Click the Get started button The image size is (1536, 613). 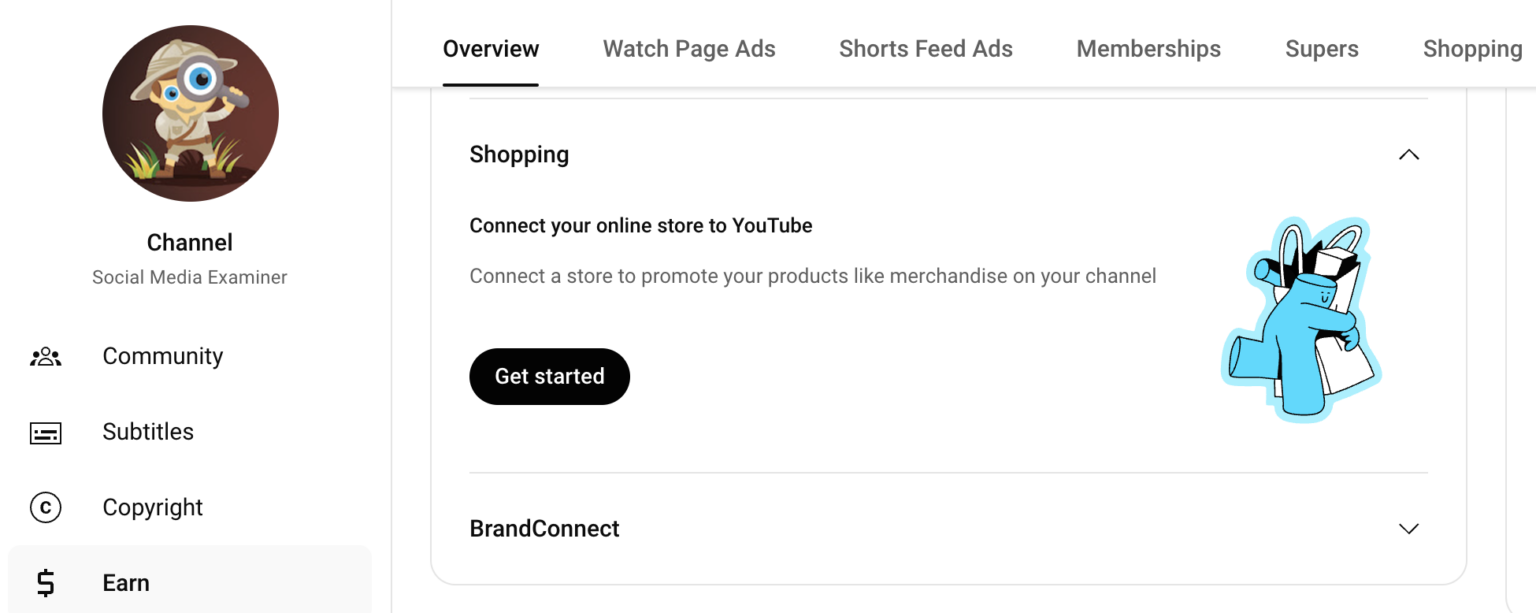550,377
